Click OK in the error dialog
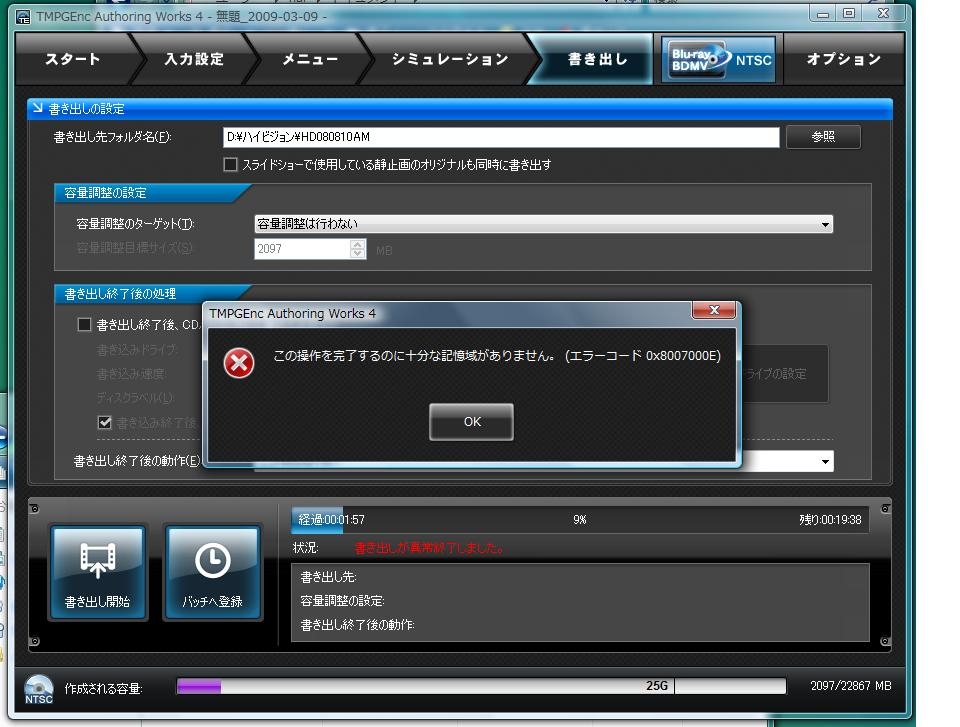 471,421
